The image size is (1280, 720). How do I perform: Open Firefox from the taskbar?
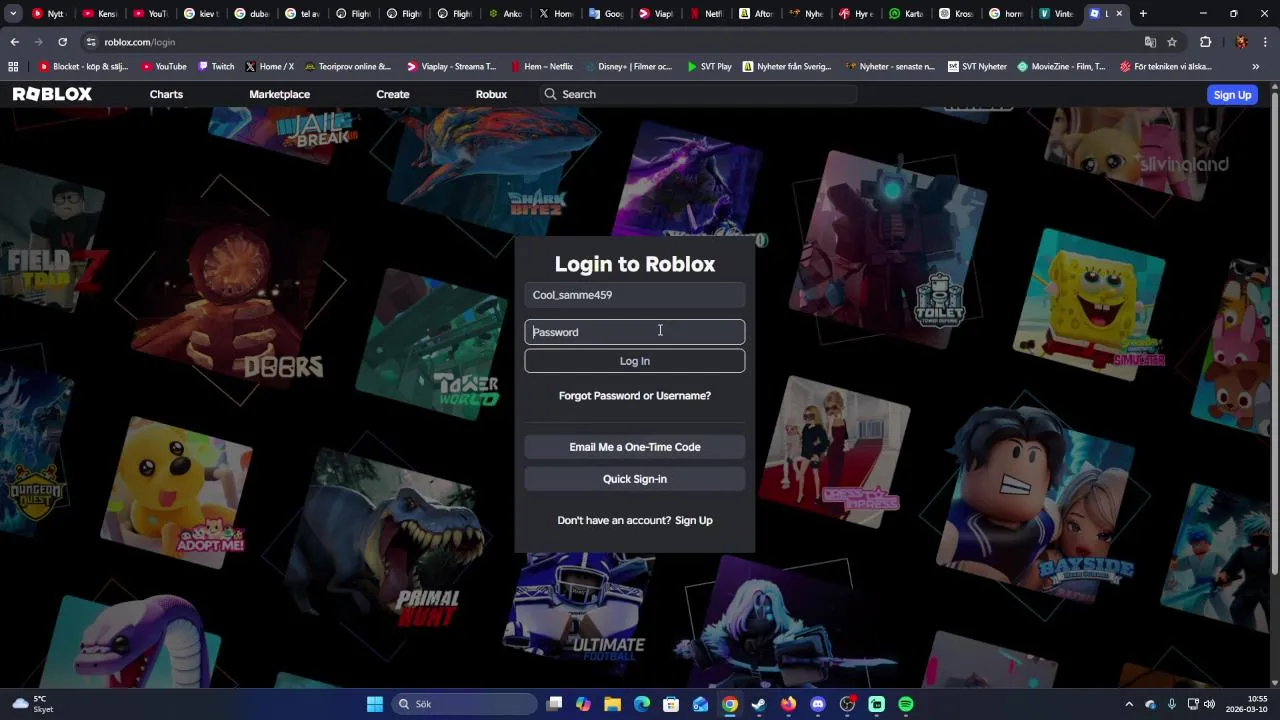788,704
